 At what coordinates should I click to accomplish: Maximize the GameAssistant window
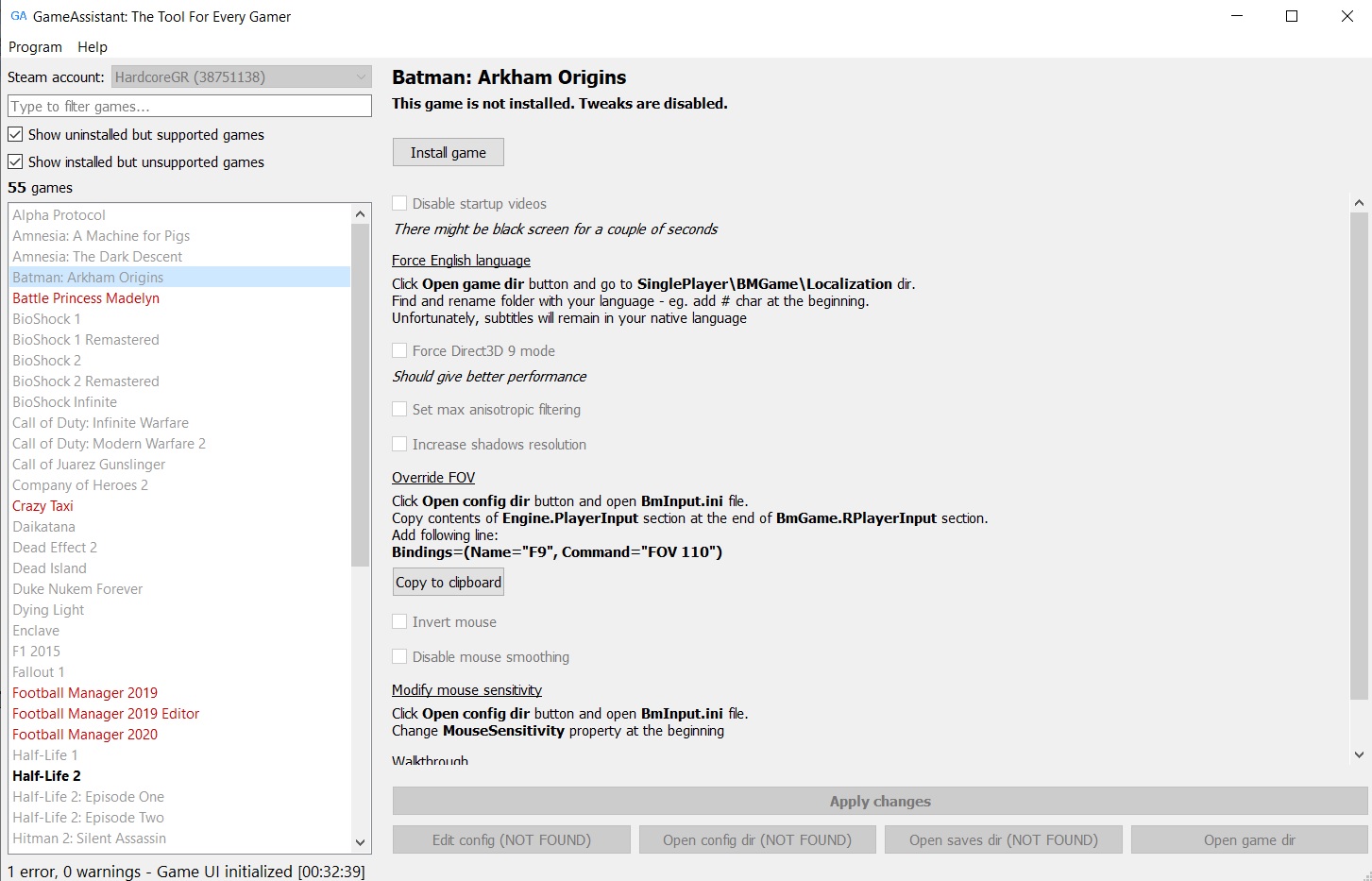(1292, 16)
